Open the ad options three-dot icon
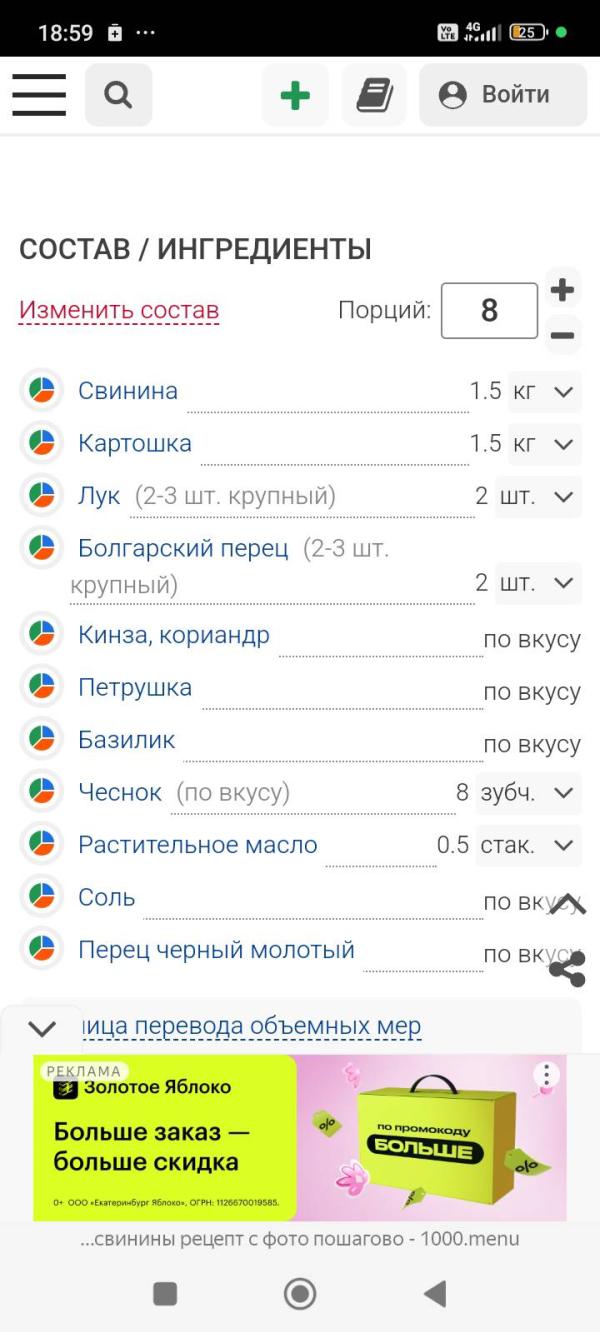Screen dimensions: 600x1332 [x=546, y=1076]
